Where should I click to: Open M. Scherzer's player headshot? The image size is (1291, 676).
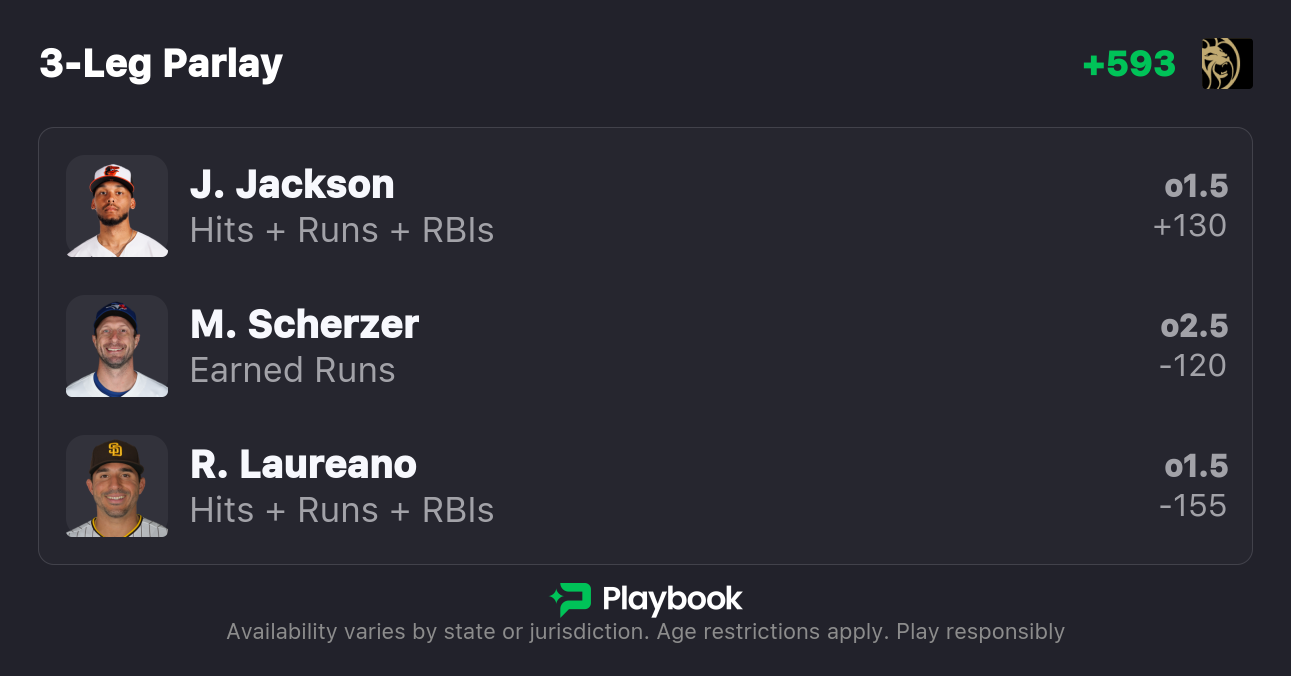[x=117, y=346]
